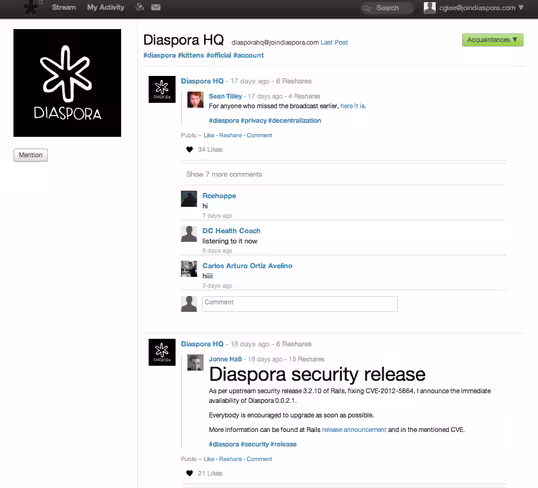Open the notifications icon in top bar
The image size is (538, 488).
(139, 7)
